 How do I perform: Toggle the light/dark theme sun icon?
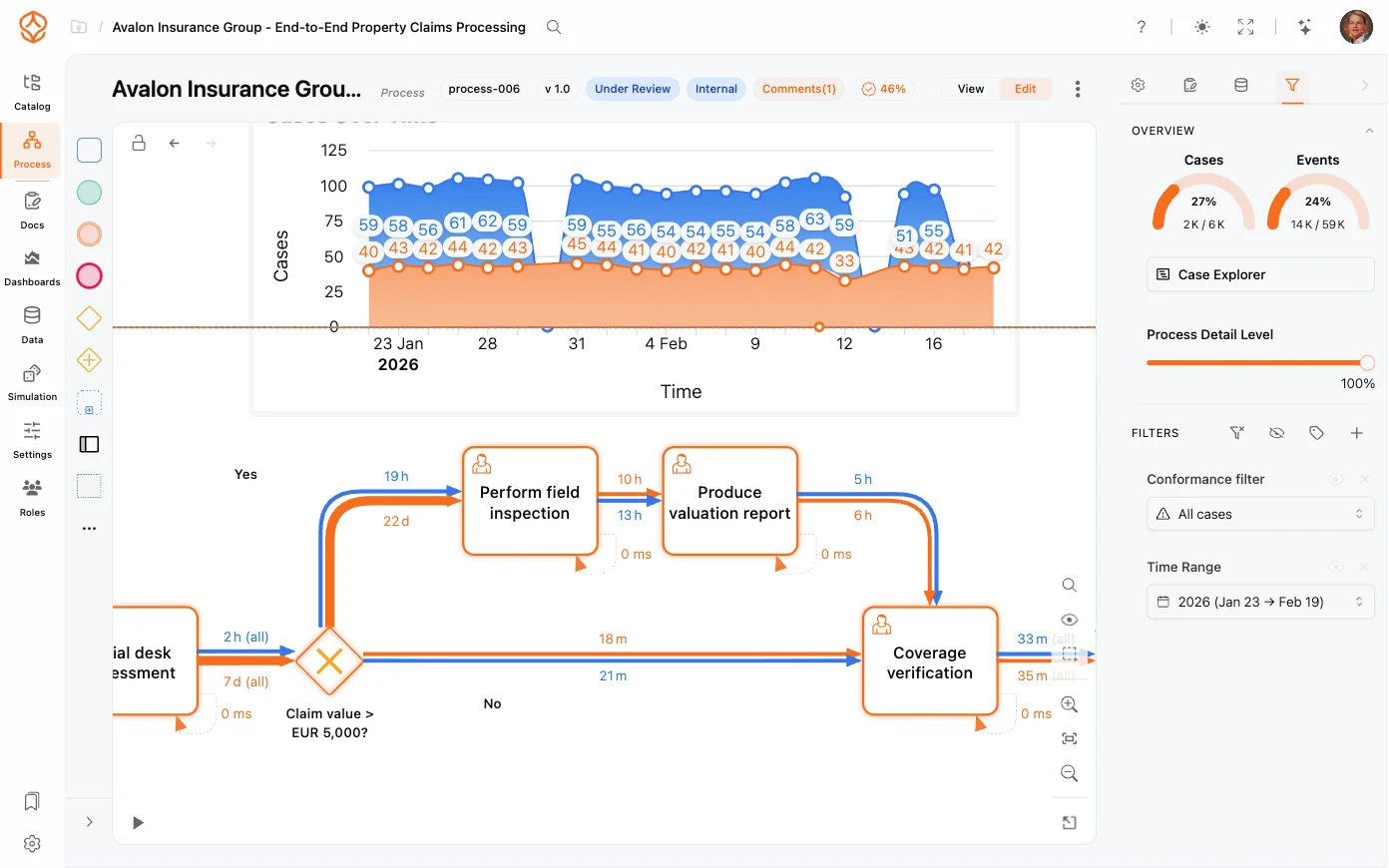pos(1202,27)
